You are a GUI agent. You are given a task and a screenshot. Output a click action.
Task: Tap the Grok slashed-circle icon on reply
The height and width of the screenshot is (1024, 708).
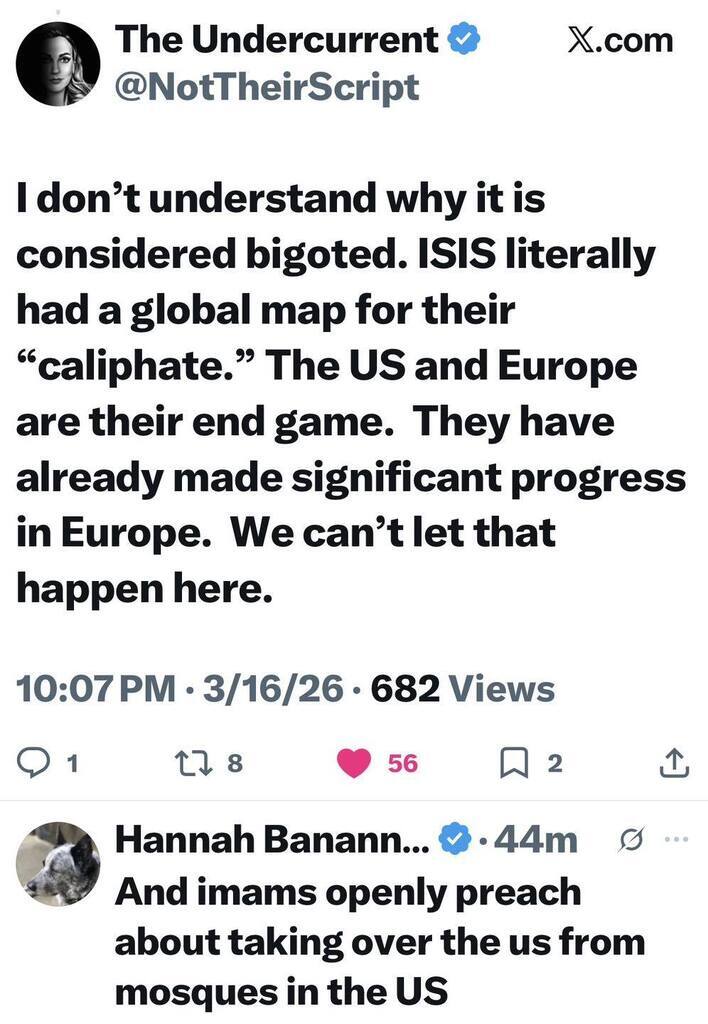coord(632,840)
